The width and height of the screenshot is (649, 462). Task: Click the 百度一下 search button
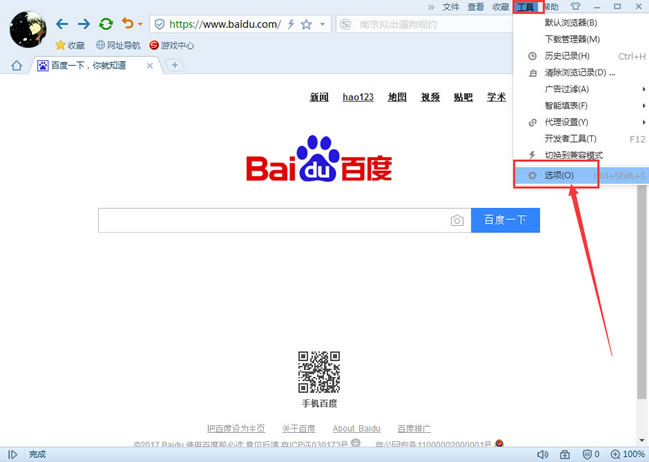505,220
